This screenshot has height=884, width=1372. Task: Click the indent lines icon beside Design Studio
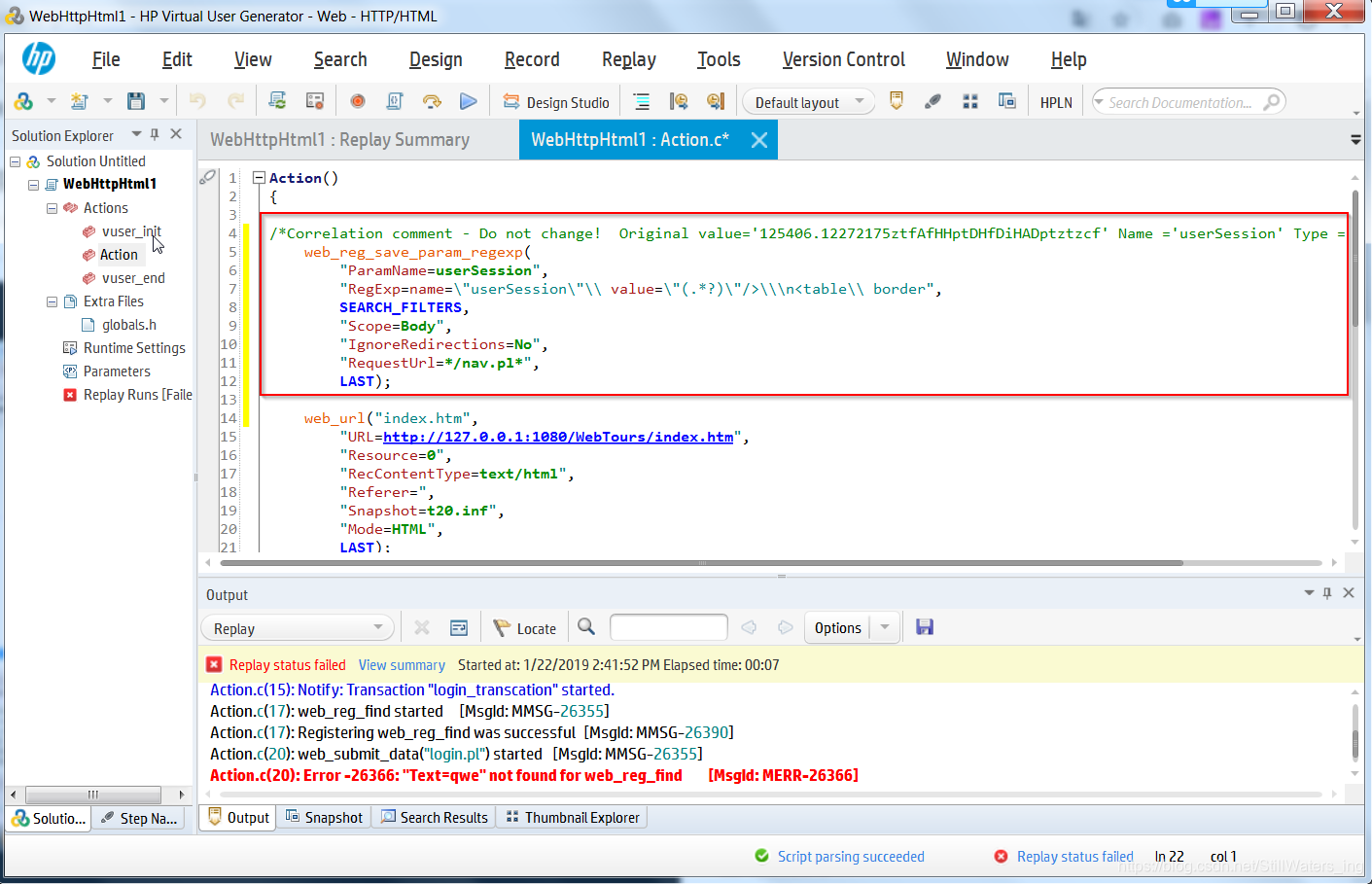[642, 101]
